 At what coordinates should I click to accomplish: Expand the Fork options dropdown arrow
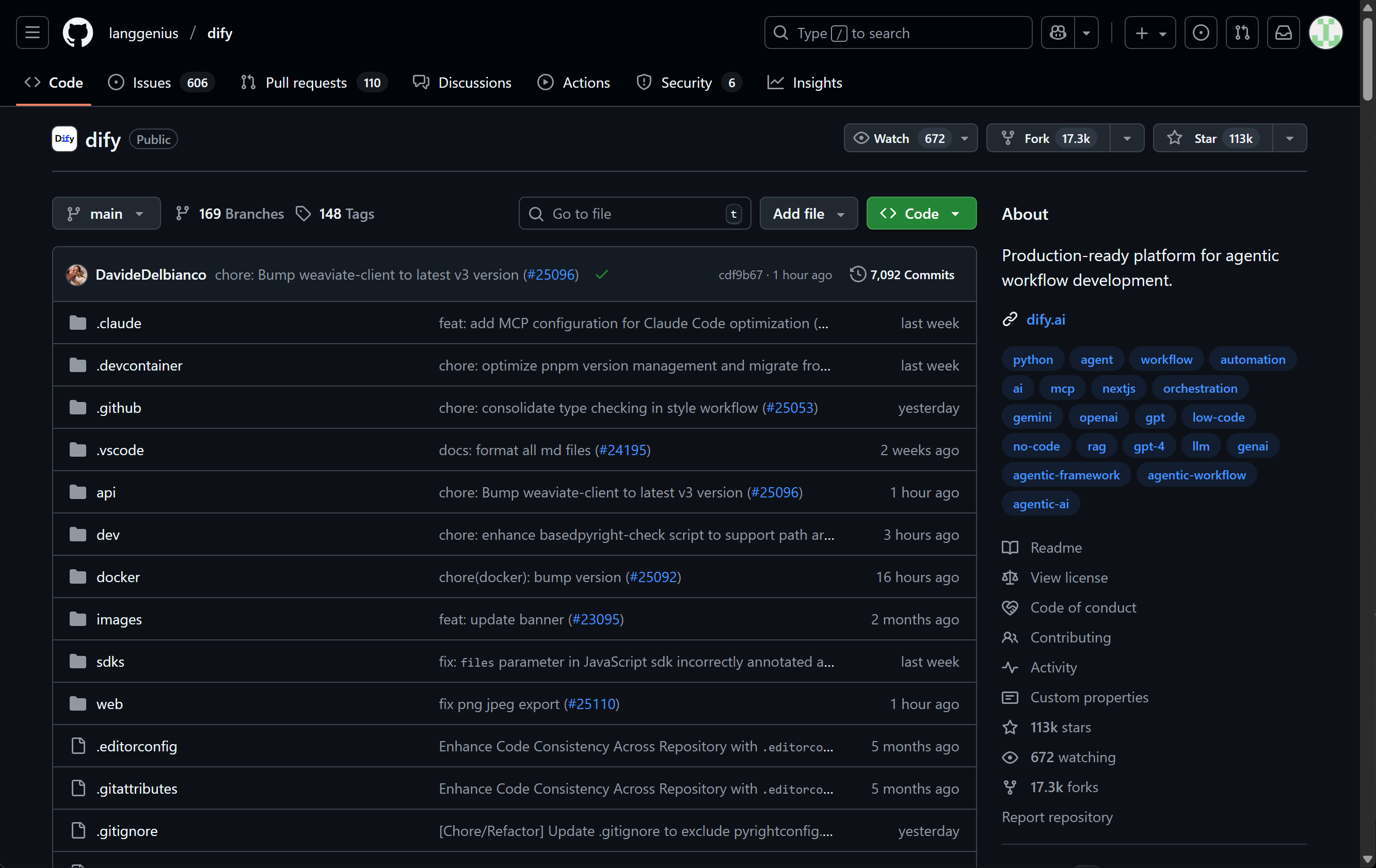click(x=1127, y=138)
